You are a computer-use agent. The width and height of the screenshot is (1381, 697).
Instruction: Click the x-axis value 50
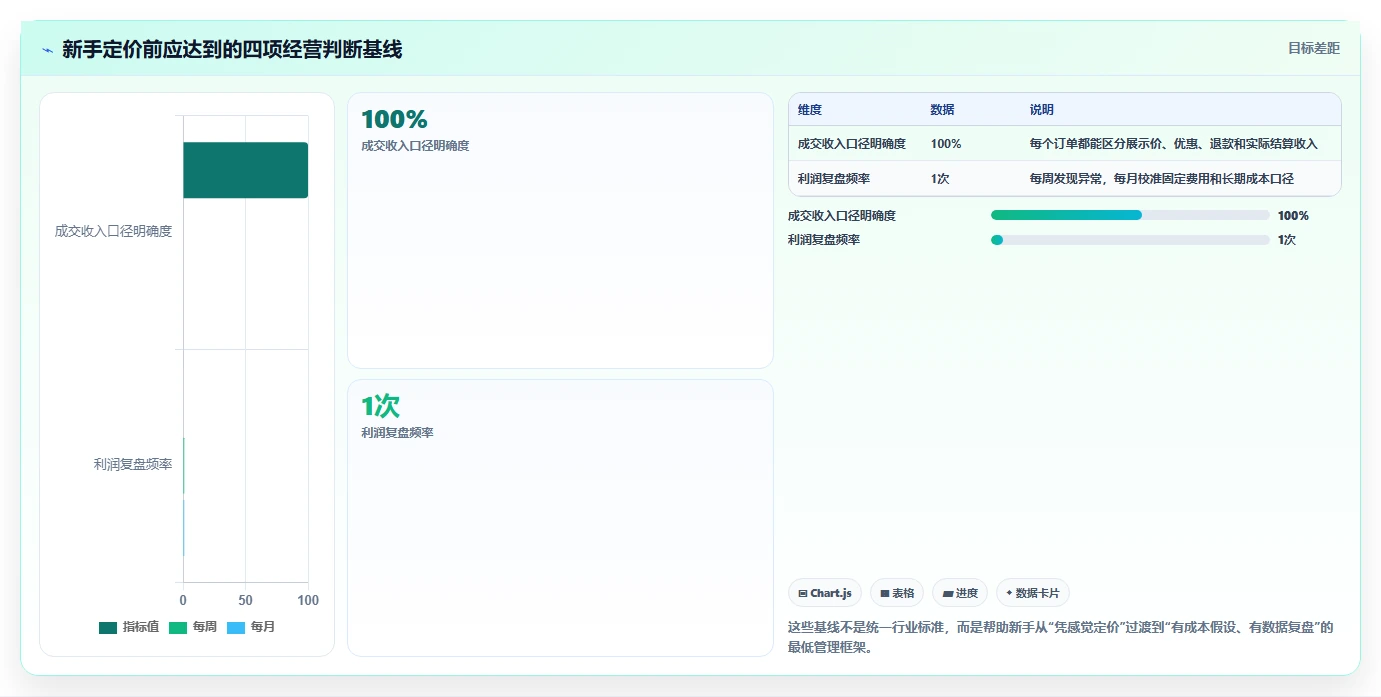coord(245,600)
